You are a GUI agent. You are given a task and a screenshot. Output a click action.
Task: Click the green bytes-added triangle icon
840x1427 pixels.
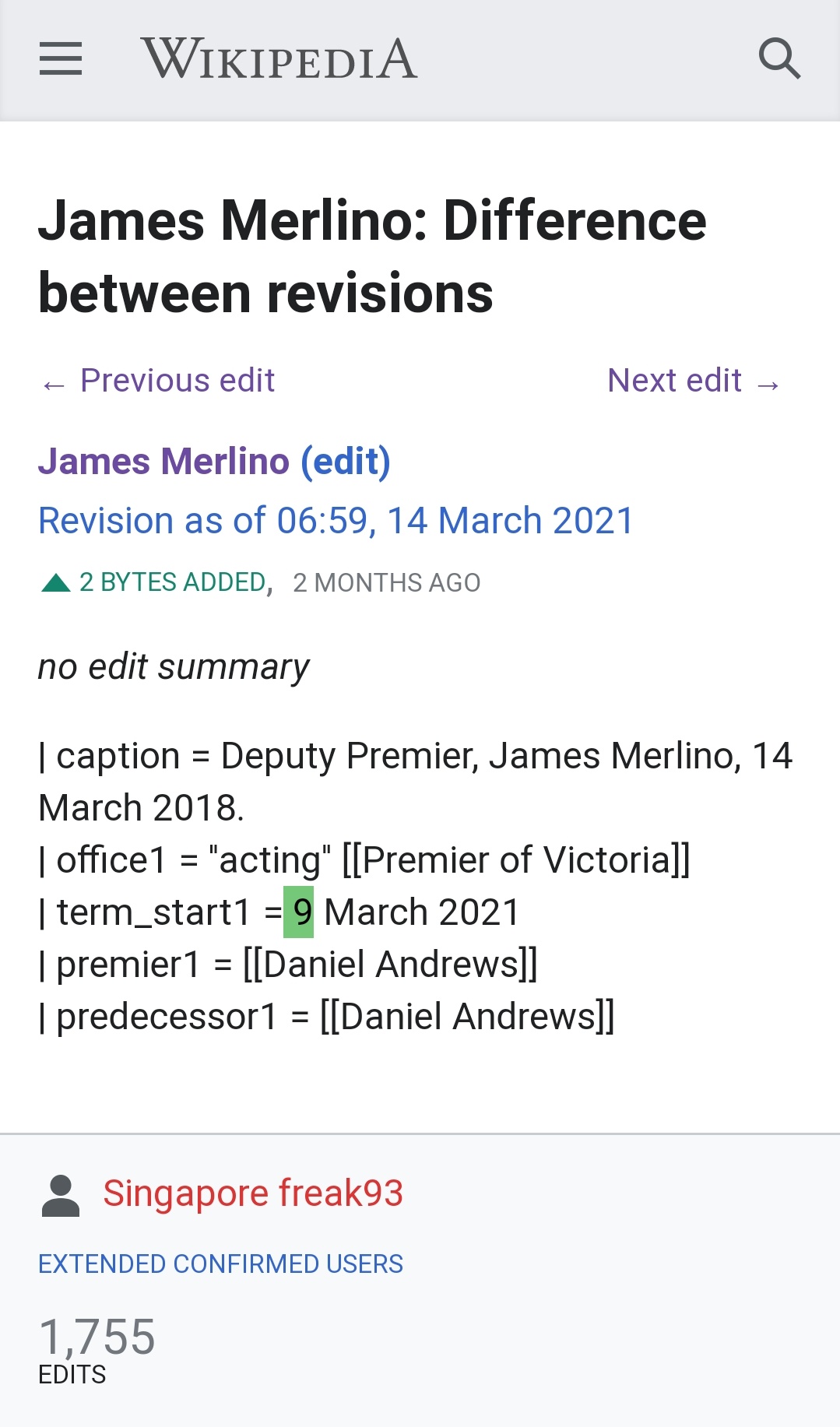click(56, 582)
